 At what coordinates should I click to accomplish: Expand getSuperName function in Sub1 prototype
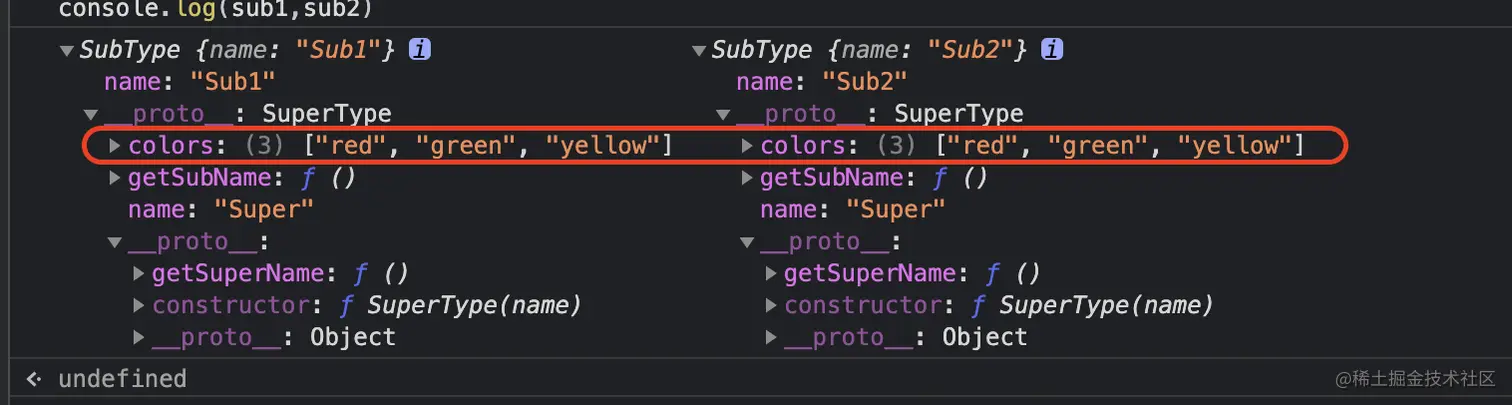[139, 273]
